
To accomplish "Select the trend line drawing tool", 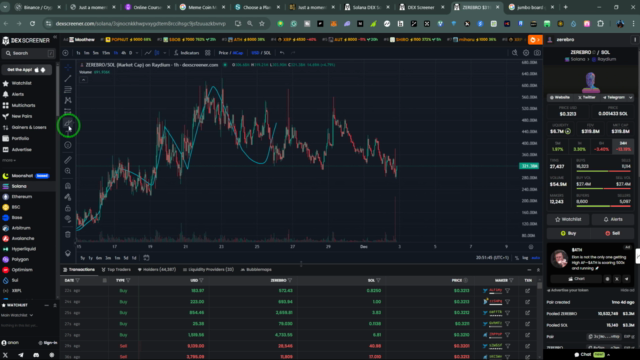I will pos(68,78).
